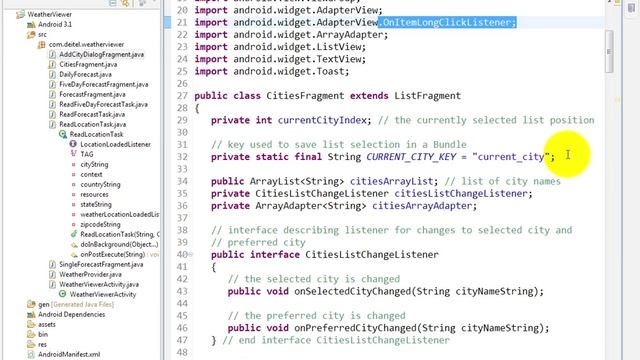Click currentCityIndex variable on line 29
640x360 pixels.
[322, 120]
